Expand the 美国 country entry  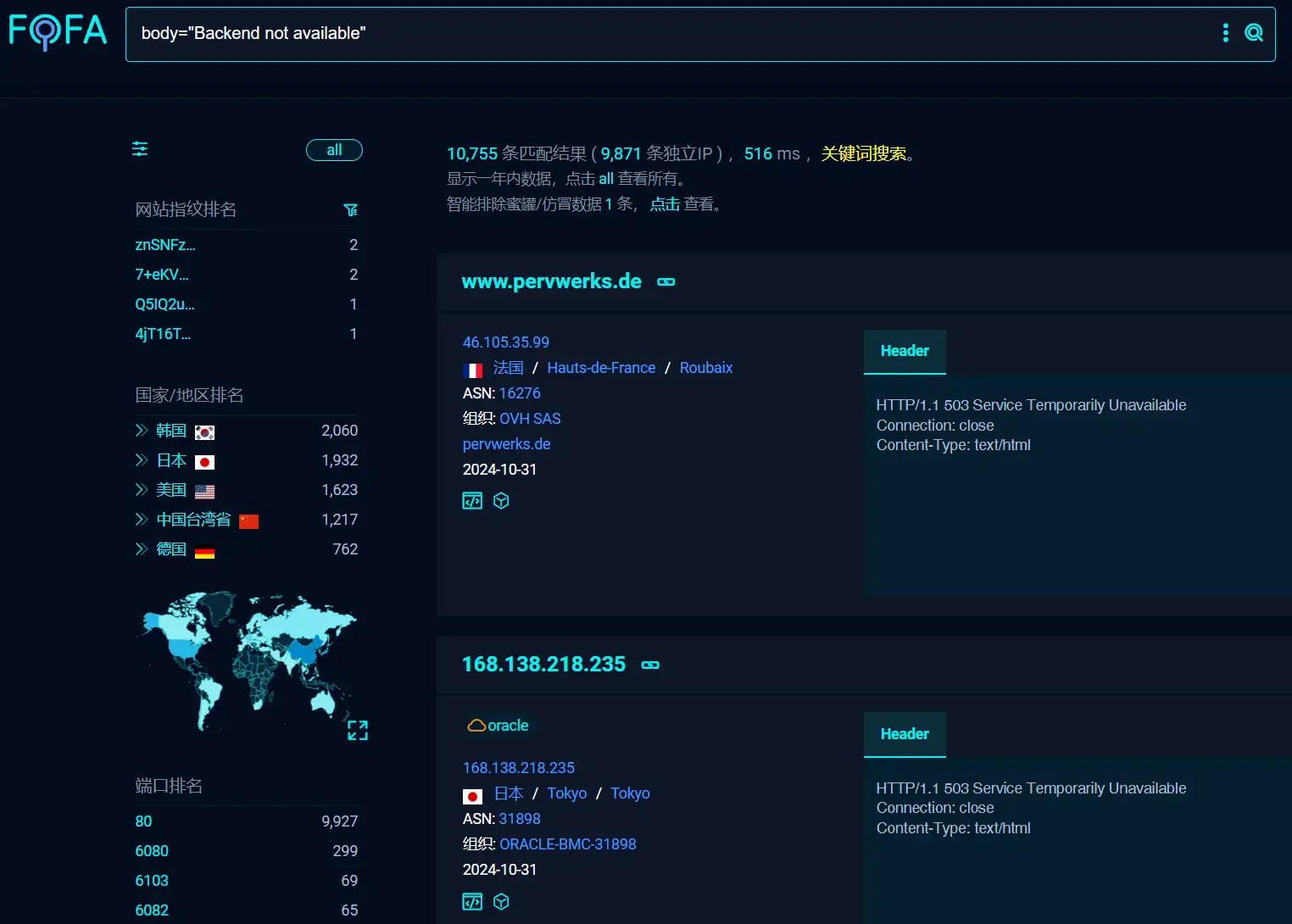point(141,490)
